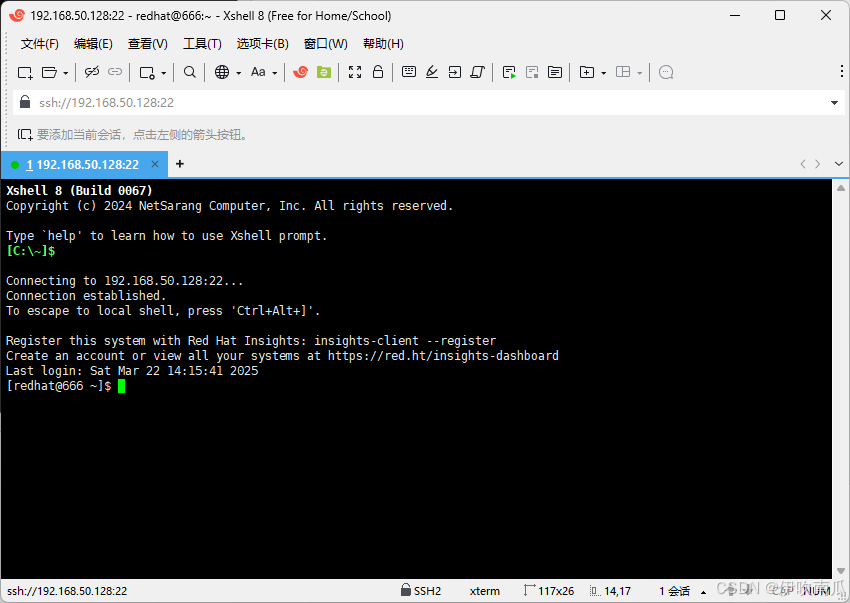The height and width of the screenshot is (603, 850).
Task: Expand the Aa font dropdown arrow
Action: pyautogui.click(x=274, y=73)
